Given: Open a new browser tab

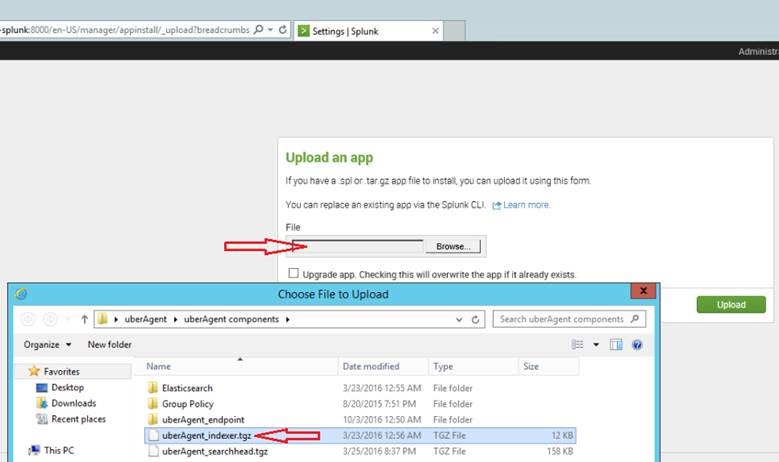Looking at the screenshot, I should (454, 31).
